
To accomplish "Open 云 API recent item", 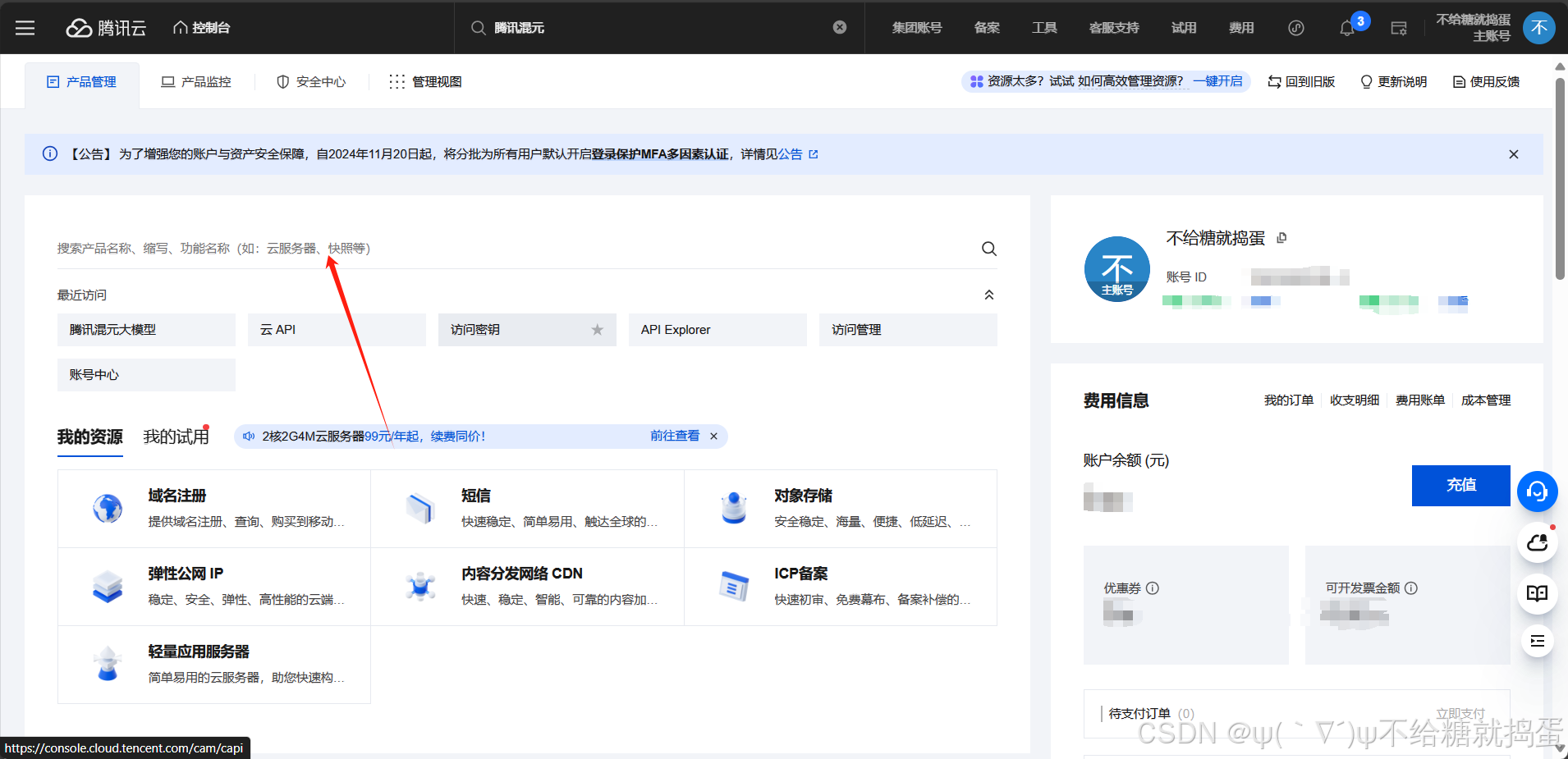I will pyautogui.click(x=337, y=330).
